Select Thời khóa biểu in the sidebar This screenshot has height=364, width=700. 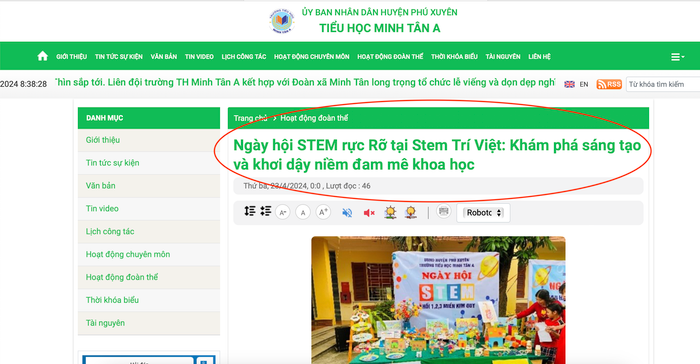[149, 300]
